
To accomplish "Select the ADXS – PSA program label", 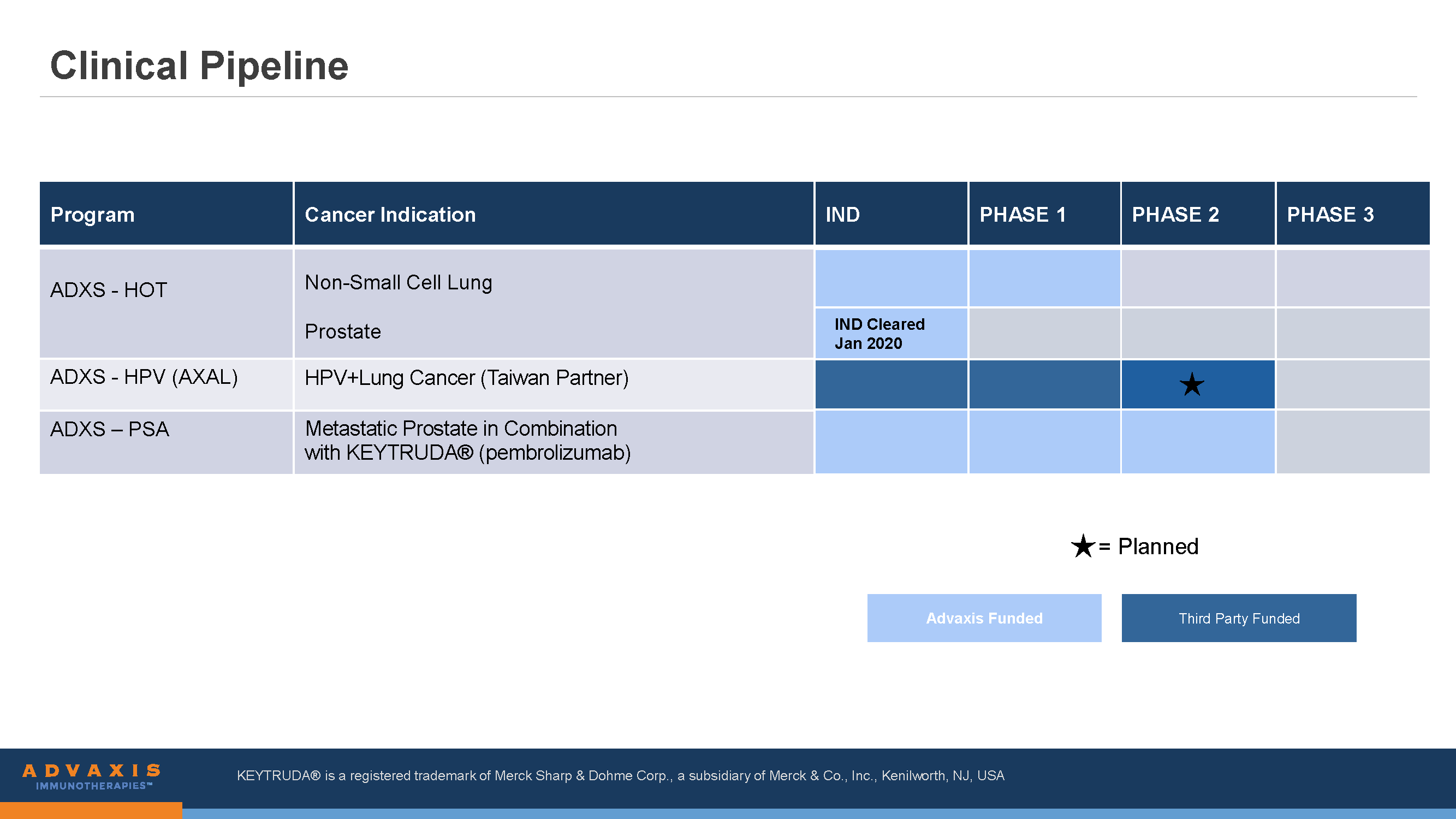I will click(x=109, y=430).
